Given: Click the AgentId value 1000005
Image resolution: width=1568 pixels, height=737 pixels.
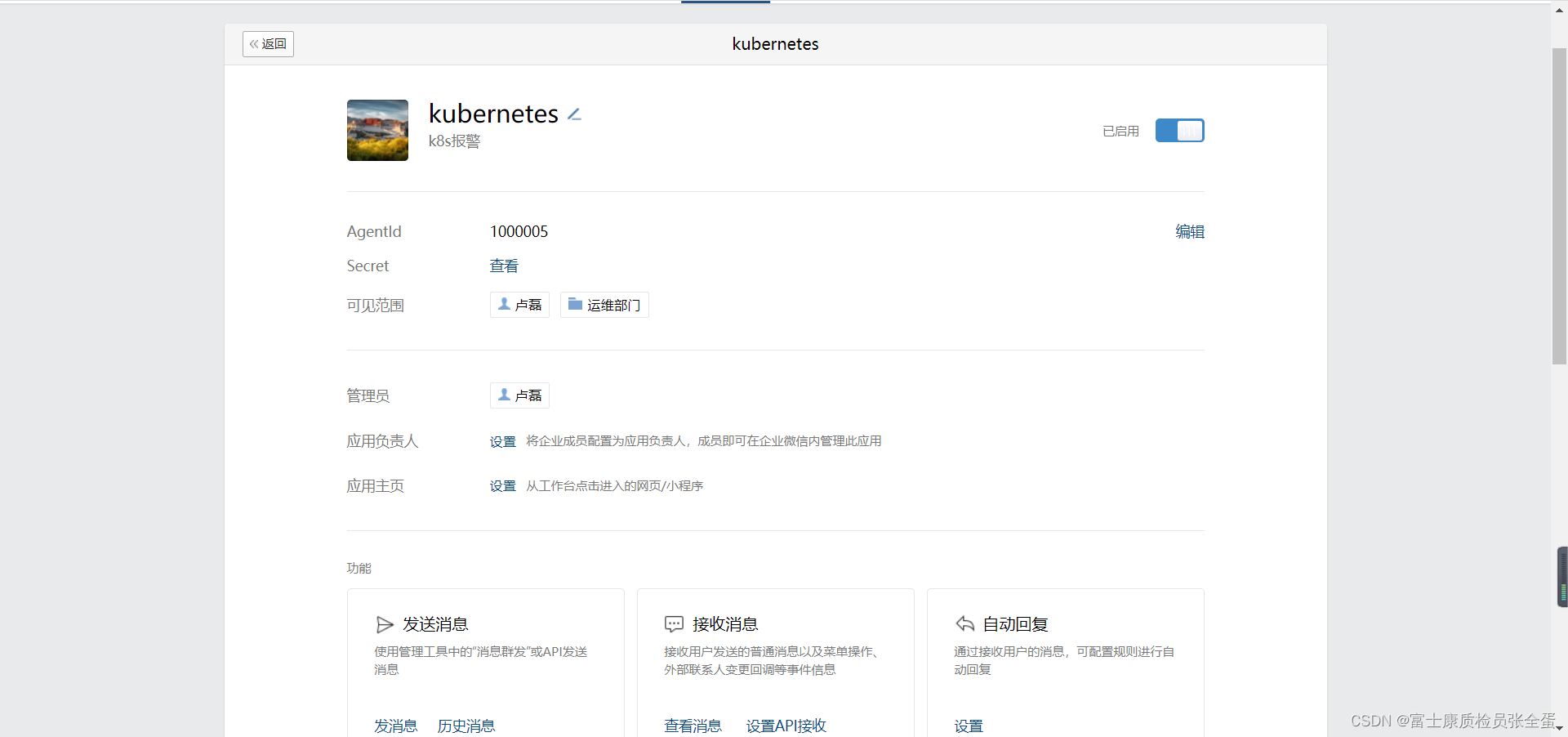Looking at the screenshot, I should pyautogui.click(x=519, y=232).
